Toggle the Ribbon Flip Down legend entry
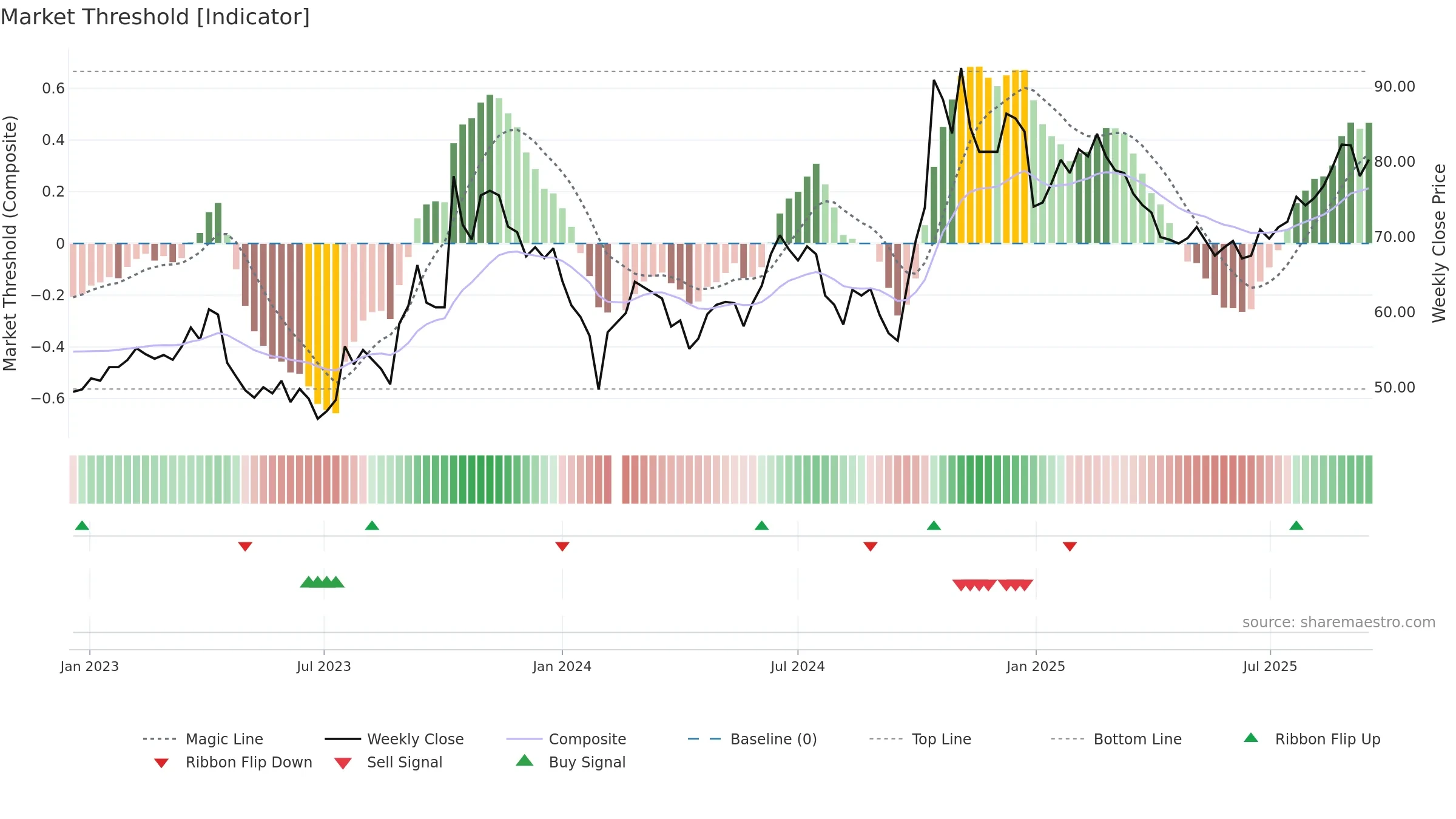1456x819 pixels. click(x=232, y=762)
